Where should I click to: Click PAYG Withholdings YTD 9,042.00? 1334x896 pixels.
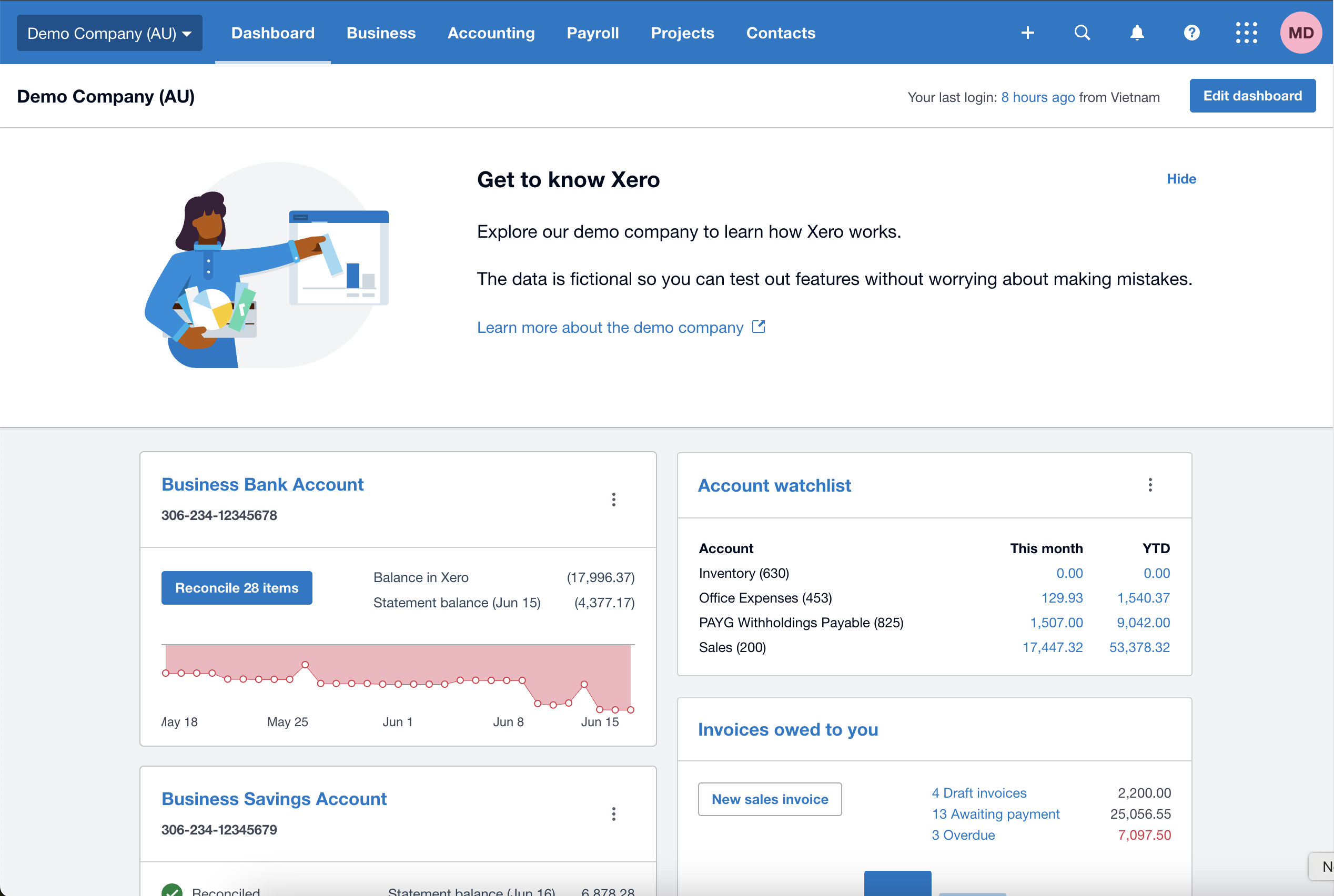pos(1143,622)
